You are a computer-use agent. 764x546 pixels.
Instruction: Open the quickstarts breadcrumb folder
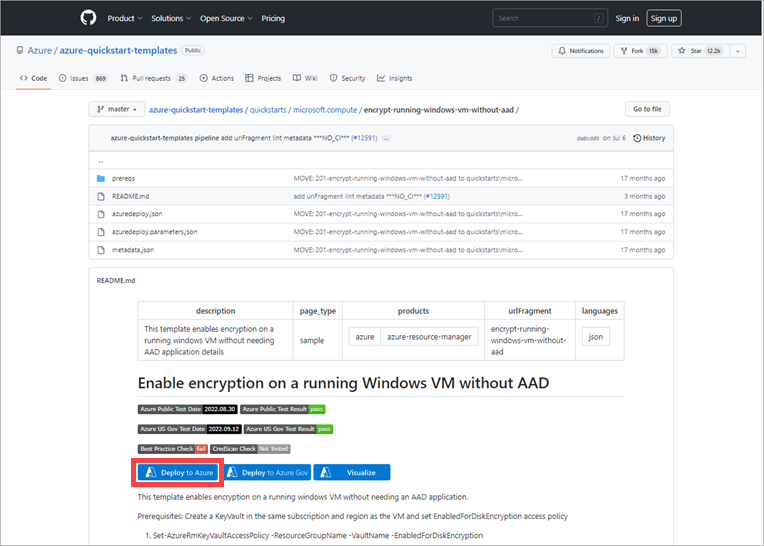[x=268, y=110]
